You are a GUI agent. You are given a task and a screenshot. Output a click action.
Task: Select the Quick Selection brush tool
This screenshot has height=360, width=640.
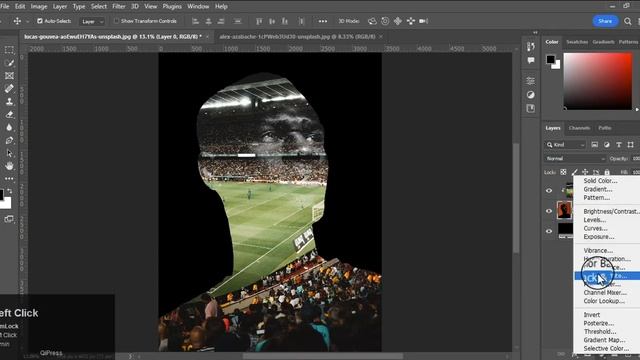[x=9, y=63]
